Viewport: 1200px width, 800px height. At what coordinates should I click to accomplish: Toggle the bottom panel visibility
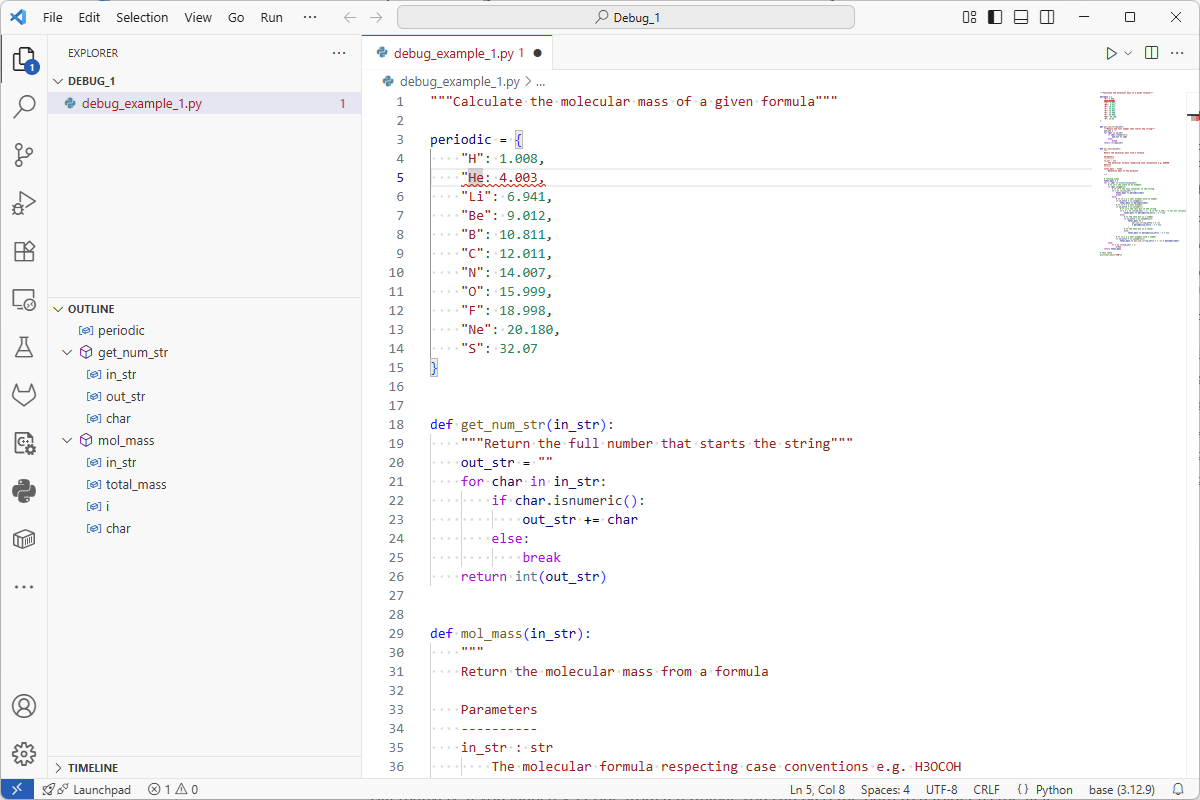click(x=1020, y=16)
